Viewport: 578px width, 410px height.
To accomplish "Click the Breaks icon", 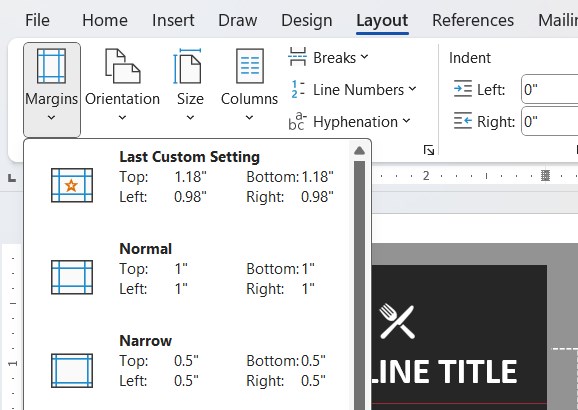I will coord(297,57).
